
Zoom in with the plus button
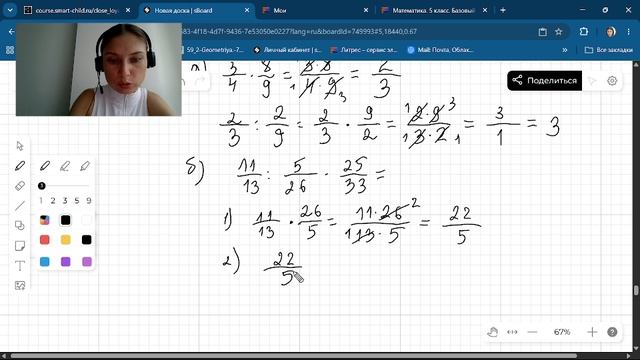click(592, 332)
